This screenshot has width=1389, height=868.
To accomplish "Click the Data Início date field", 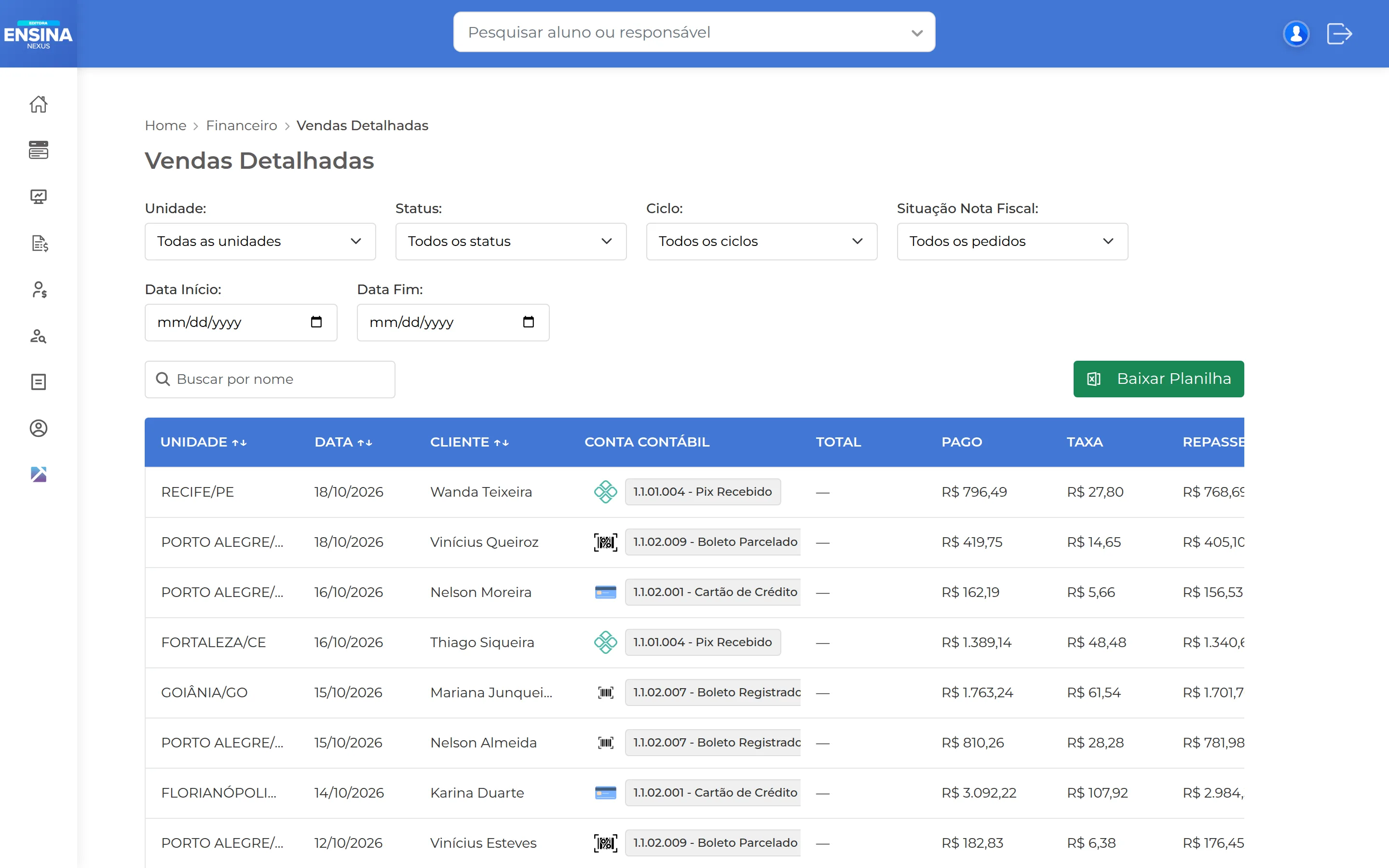I will click(x=241, y=323).
